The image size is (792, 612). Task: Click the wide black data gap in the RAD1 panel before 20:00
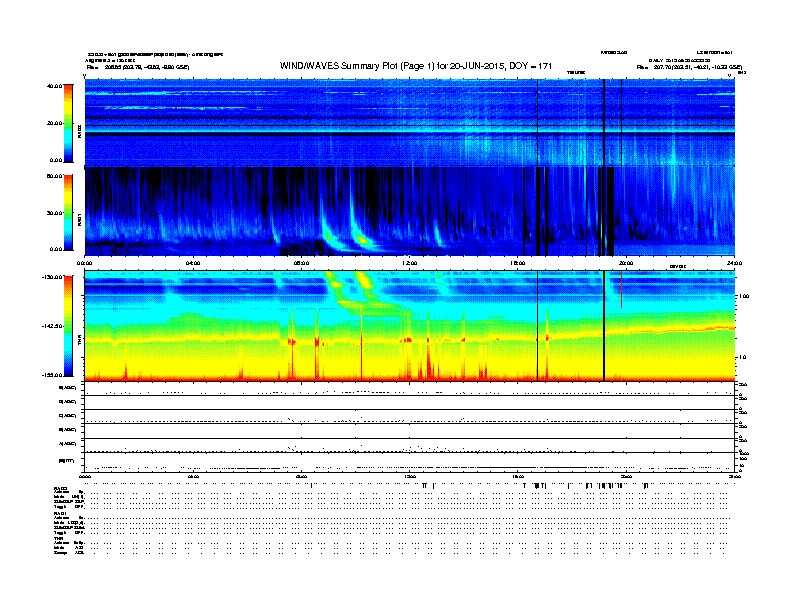609,211
